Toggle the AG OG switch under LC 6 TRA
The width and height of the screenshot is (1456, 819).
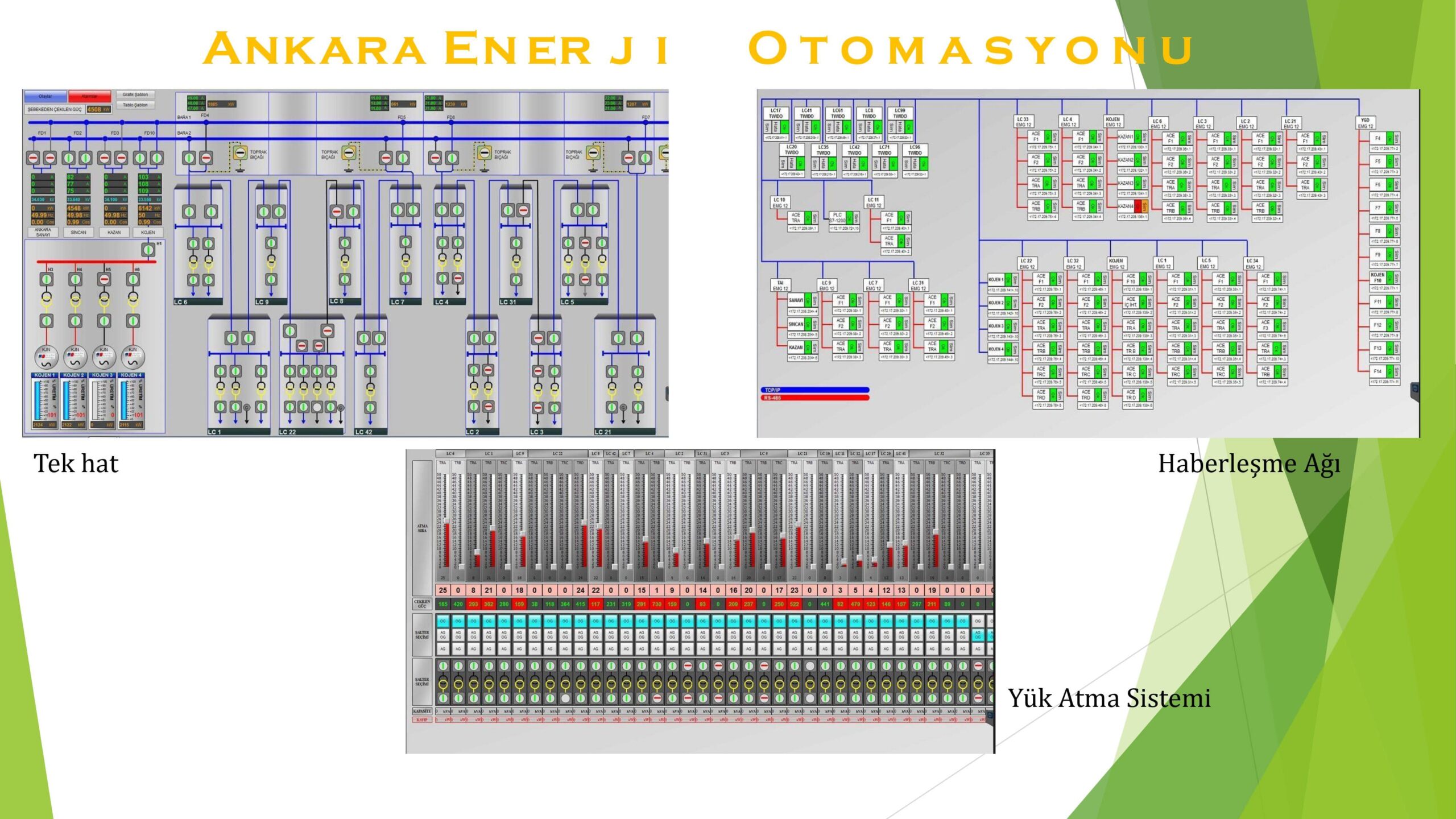point(442,635)
